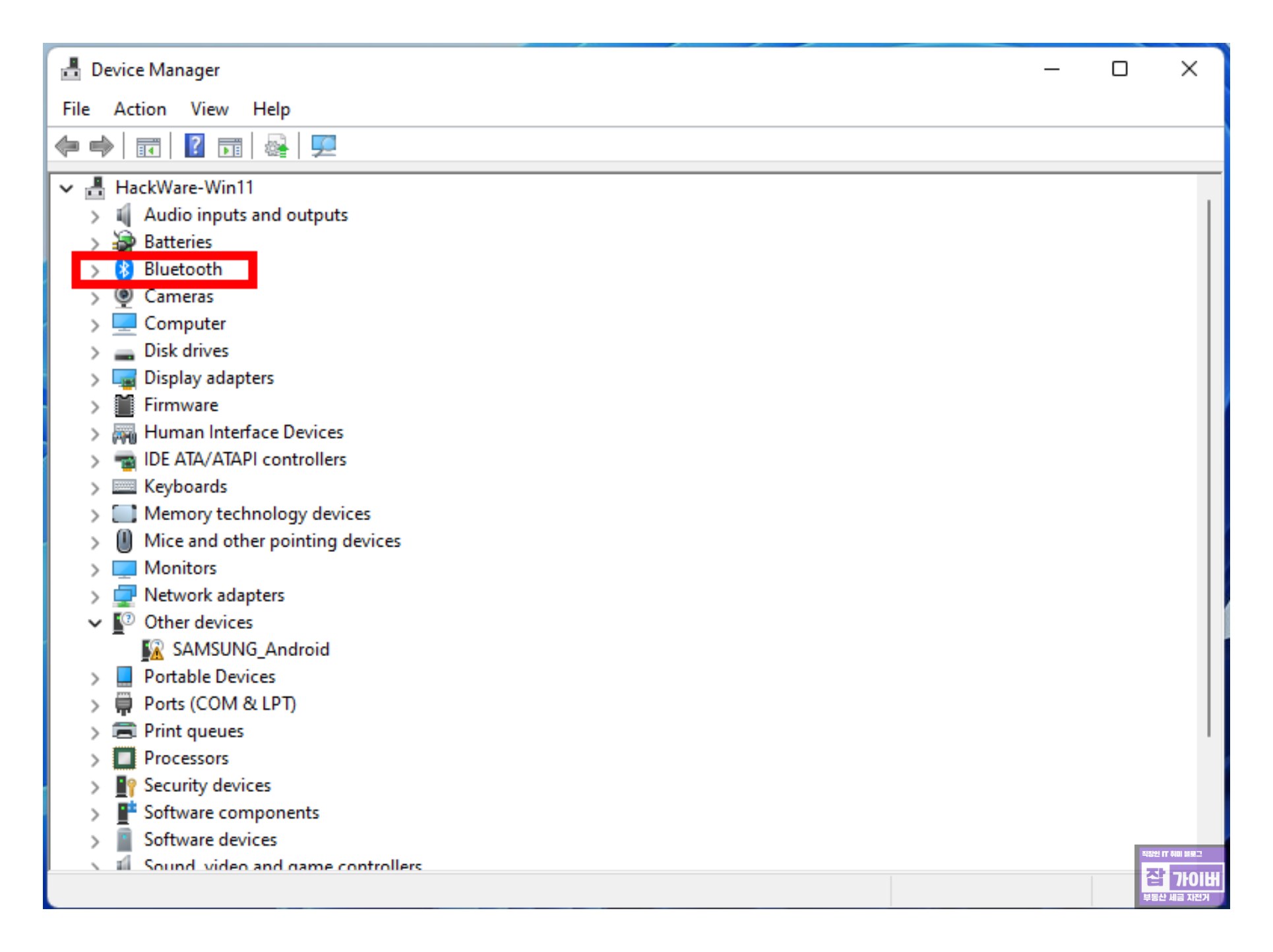Click the SAMSUNG_Android warning device icon

153,651
